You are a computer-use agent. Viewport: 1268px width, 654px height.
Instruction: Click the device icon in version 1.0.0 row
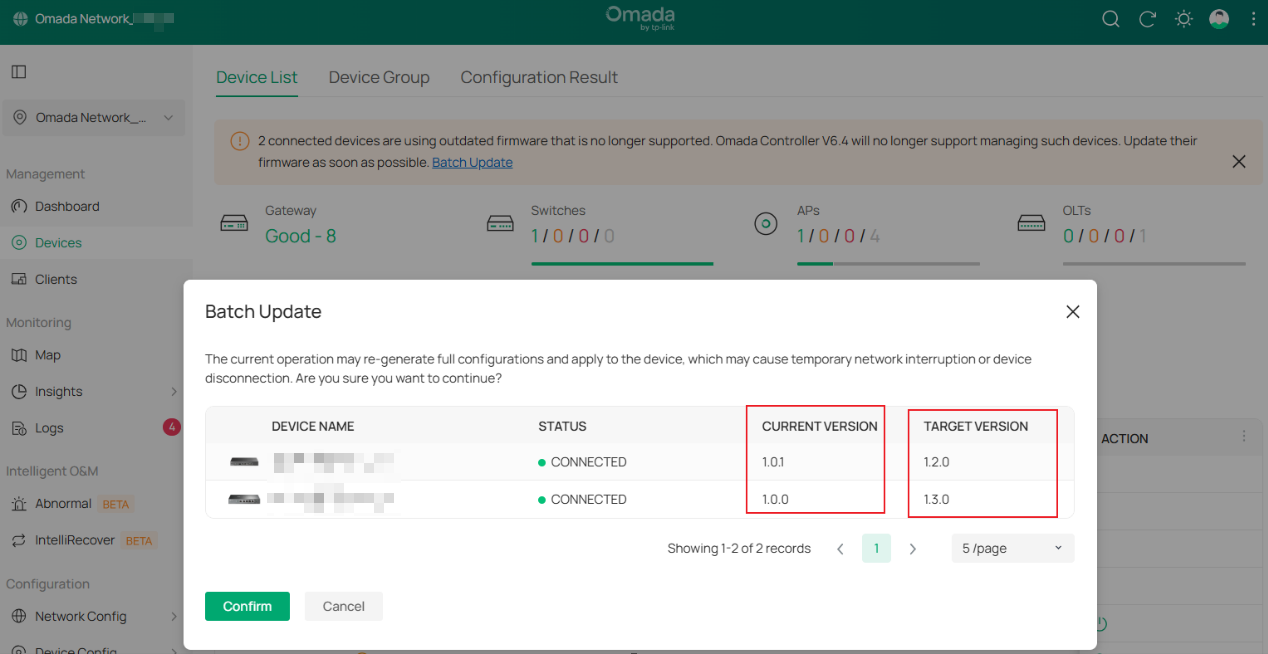coord(244,499)
